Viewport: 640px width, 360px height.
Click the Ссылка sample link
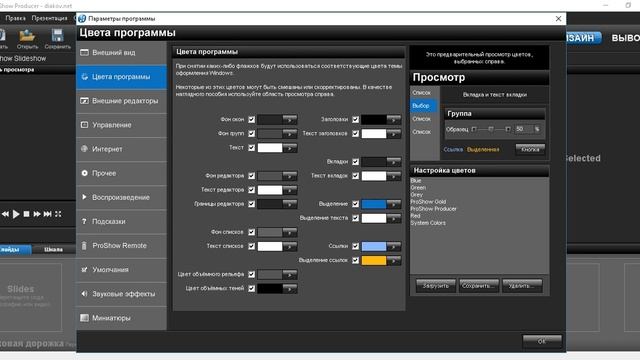453,149
